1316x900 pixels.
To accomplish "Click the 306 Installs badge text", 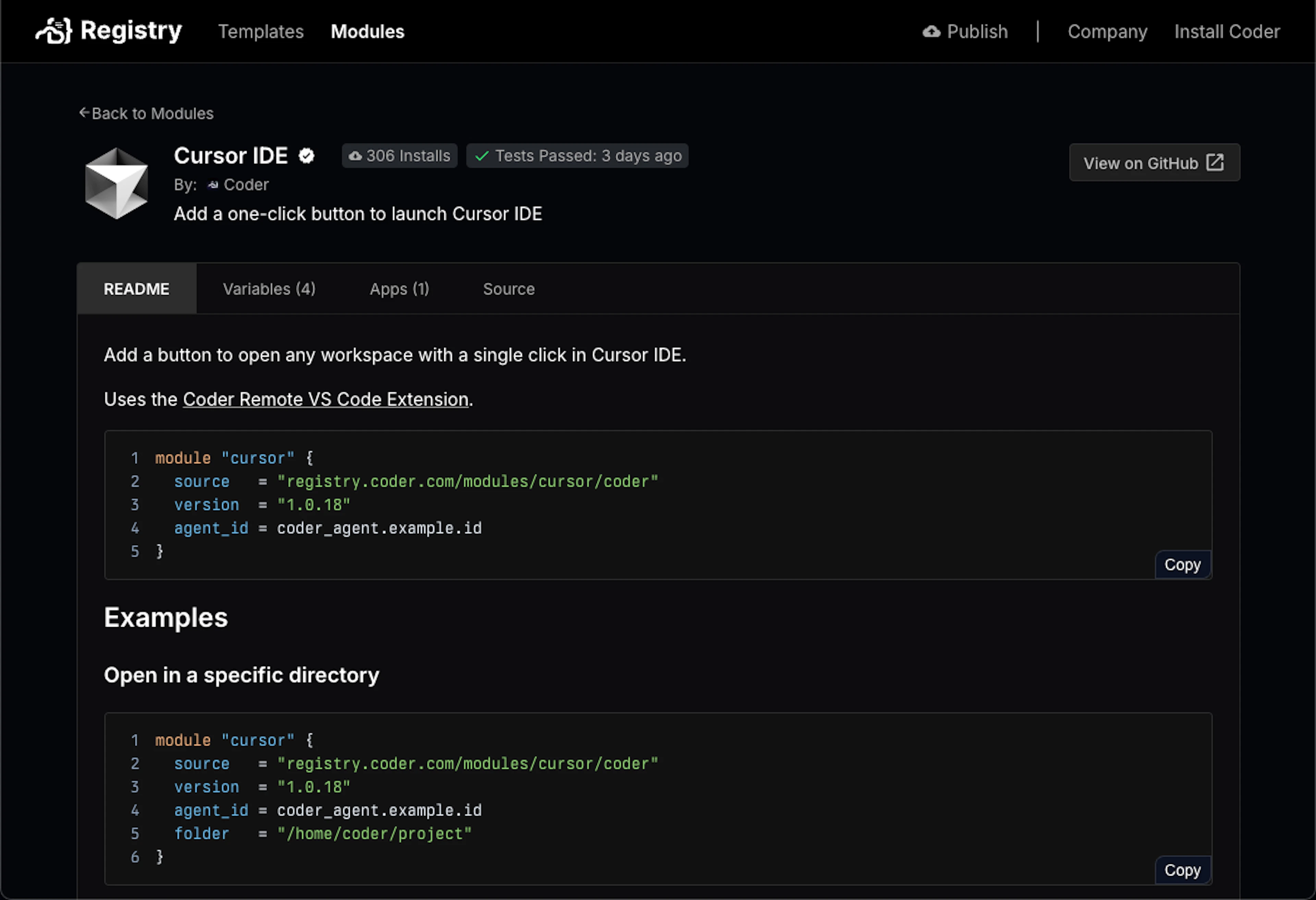I will point(408,156).
